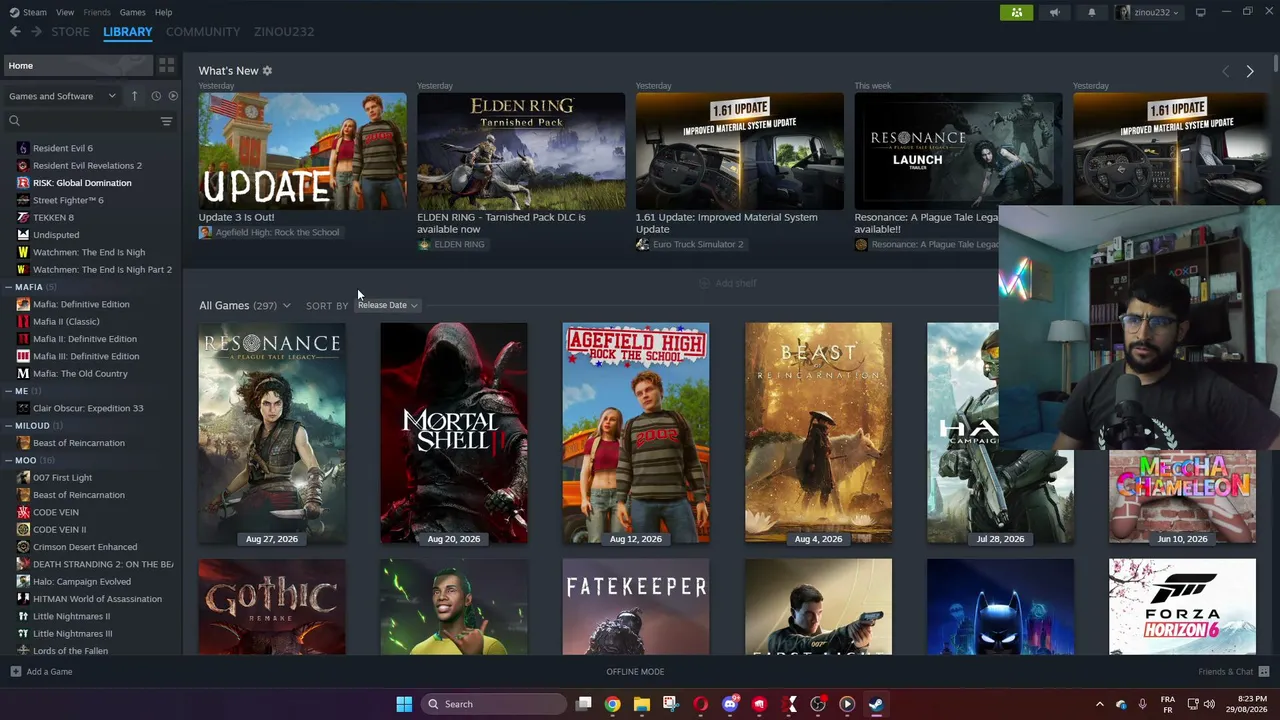Open the advanced filters icon in sidebar
The image size is (1280, 720).
point(166,121)
